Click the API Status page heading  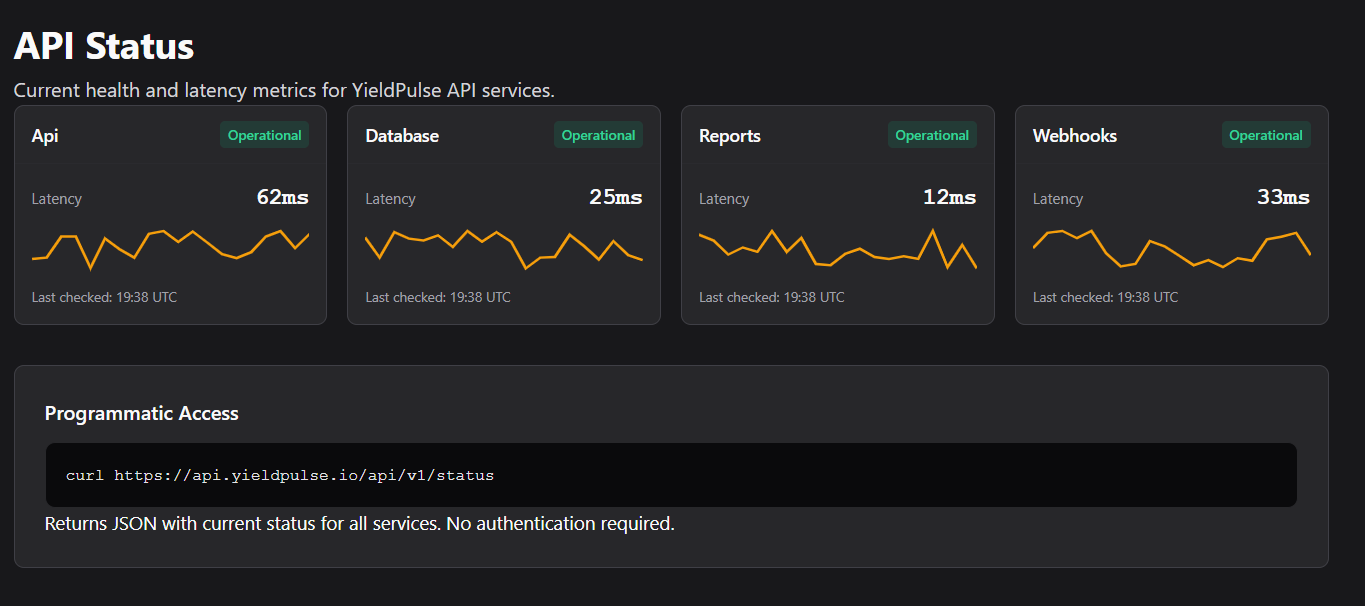pos(104,46)
